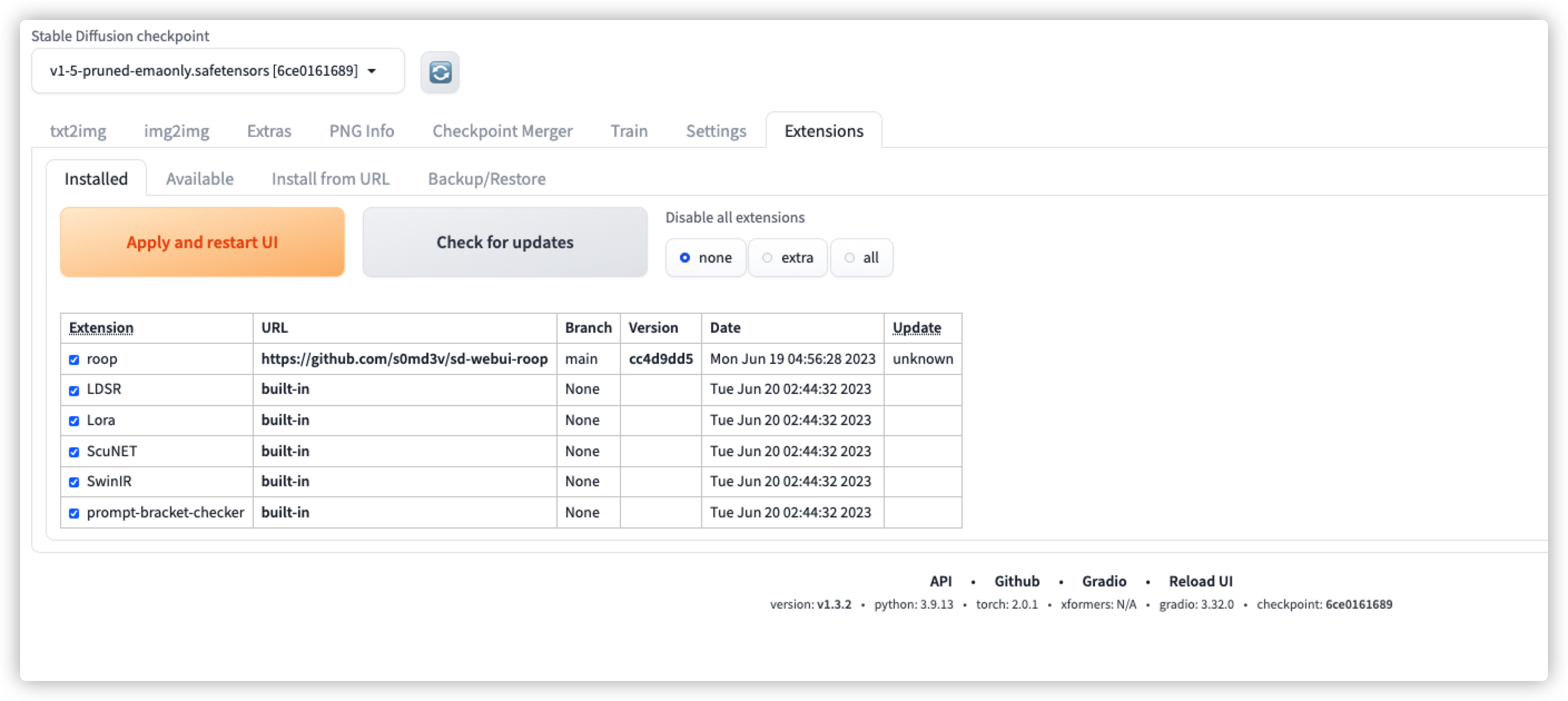The width and height of the screenshot is (1568, 701).
Task: Toggle the LDSR extension checkbox
Action: [x=74, y=390]
